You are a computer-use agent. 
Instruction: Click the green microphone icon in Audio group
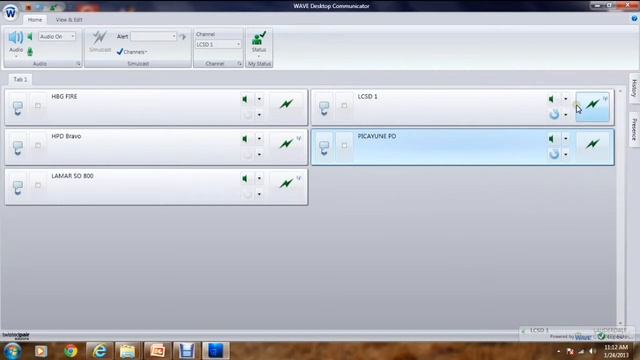click(x=30, y=52)
